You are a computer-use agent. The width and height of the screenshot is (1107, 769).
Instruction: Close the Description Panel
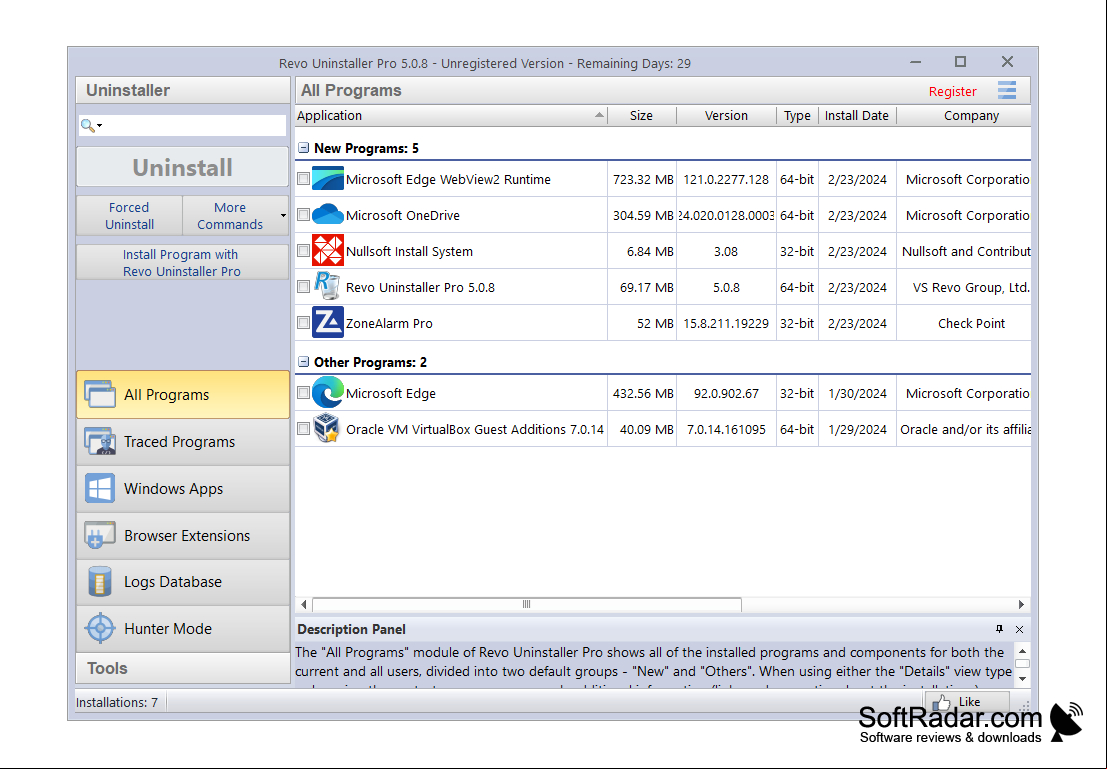(1019, 628)
